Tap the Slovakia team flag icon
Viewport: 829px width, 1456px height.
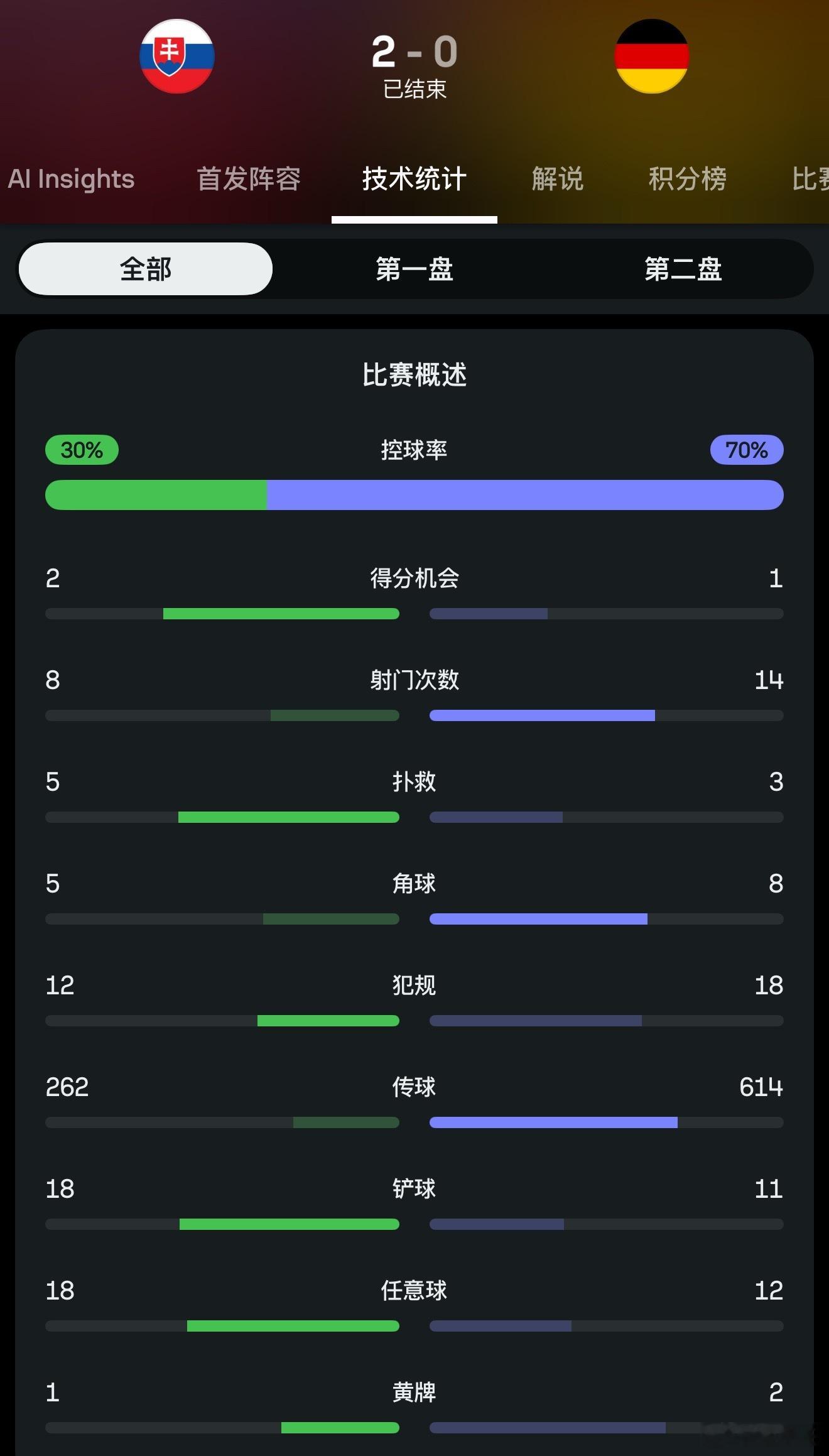click(177, 57)
